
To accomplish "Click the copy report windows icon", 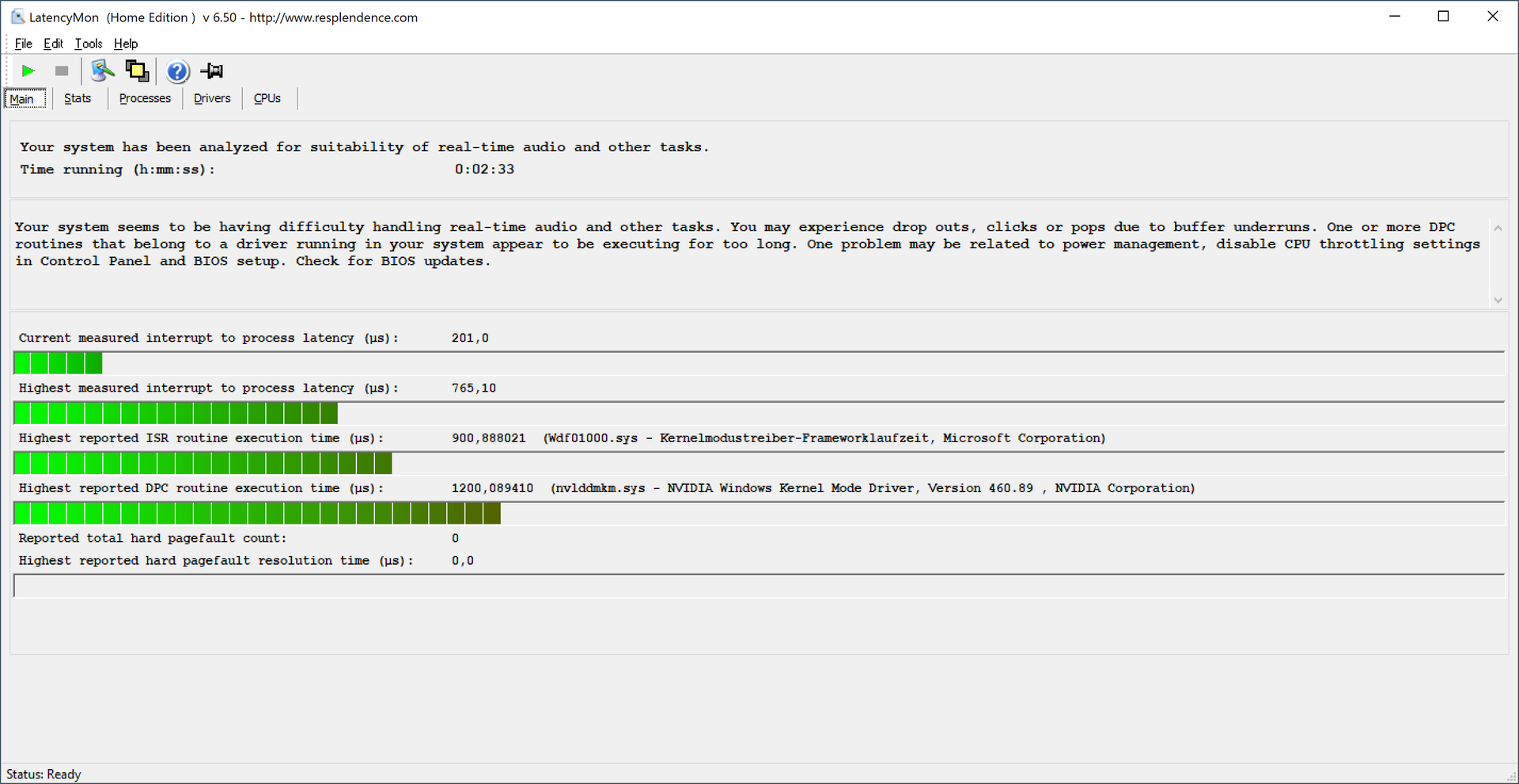I will click(137, 71).
